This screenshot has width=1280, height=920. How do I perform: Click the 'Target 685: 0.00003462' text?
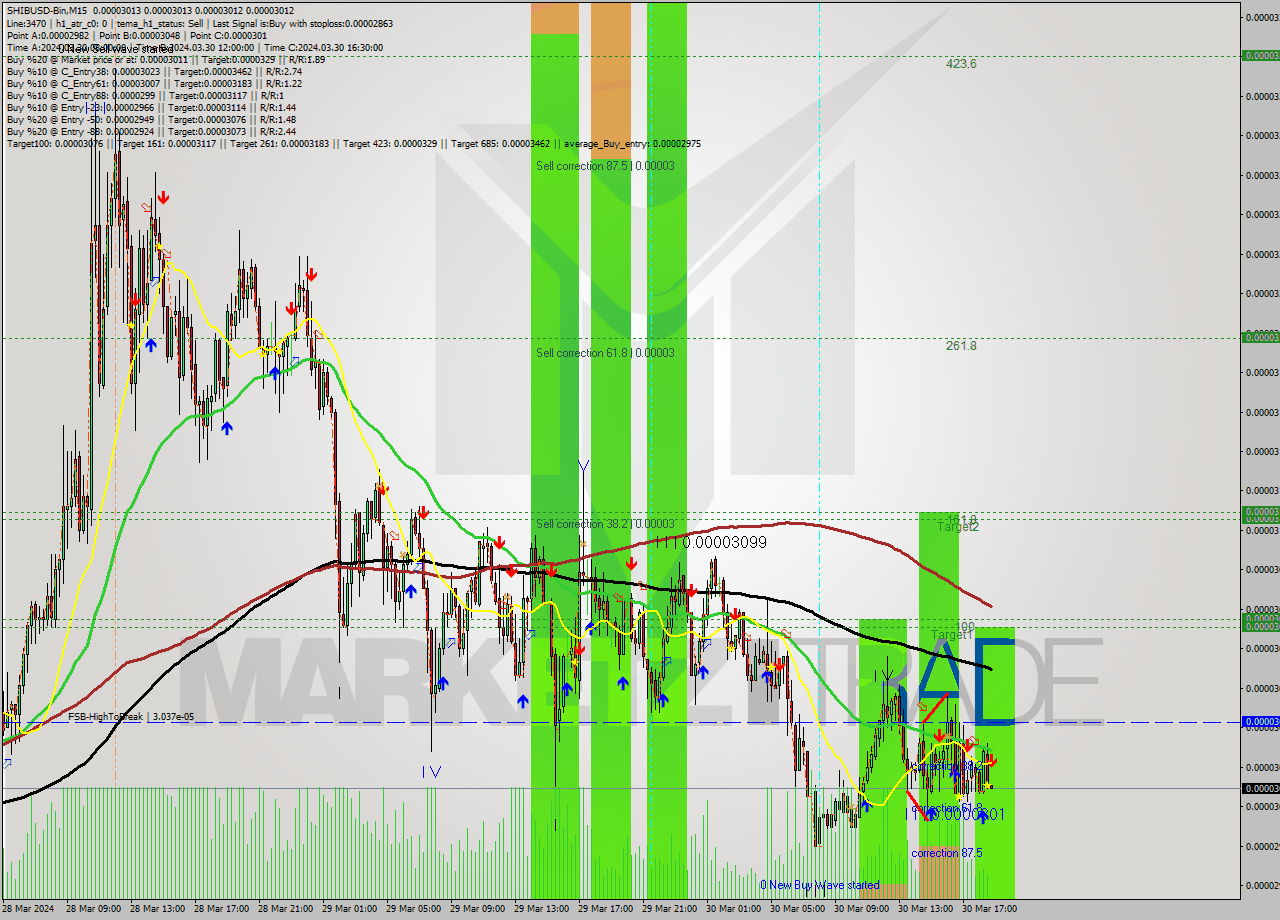point(500,143)
